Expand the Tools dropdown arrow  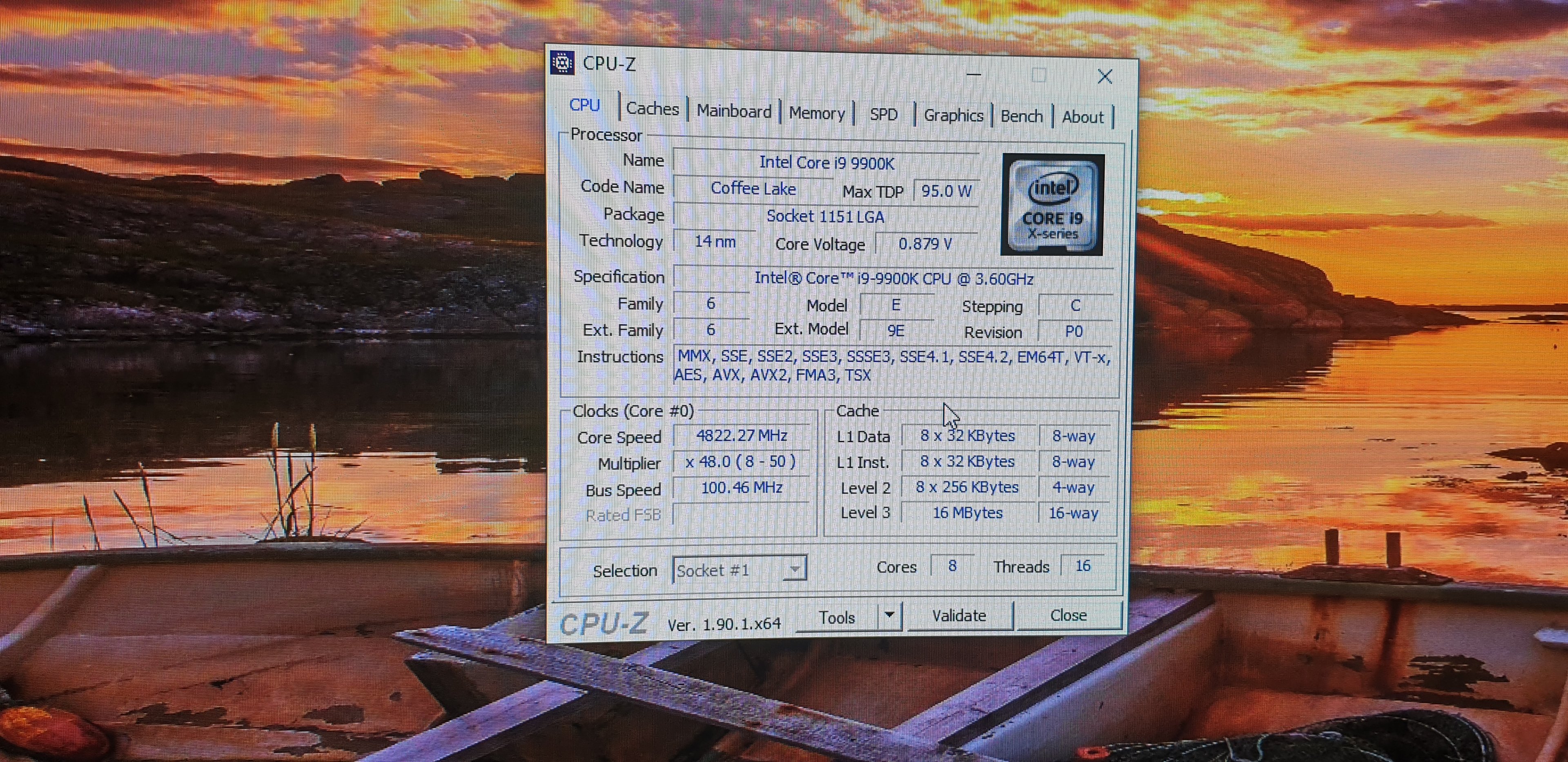889,615
